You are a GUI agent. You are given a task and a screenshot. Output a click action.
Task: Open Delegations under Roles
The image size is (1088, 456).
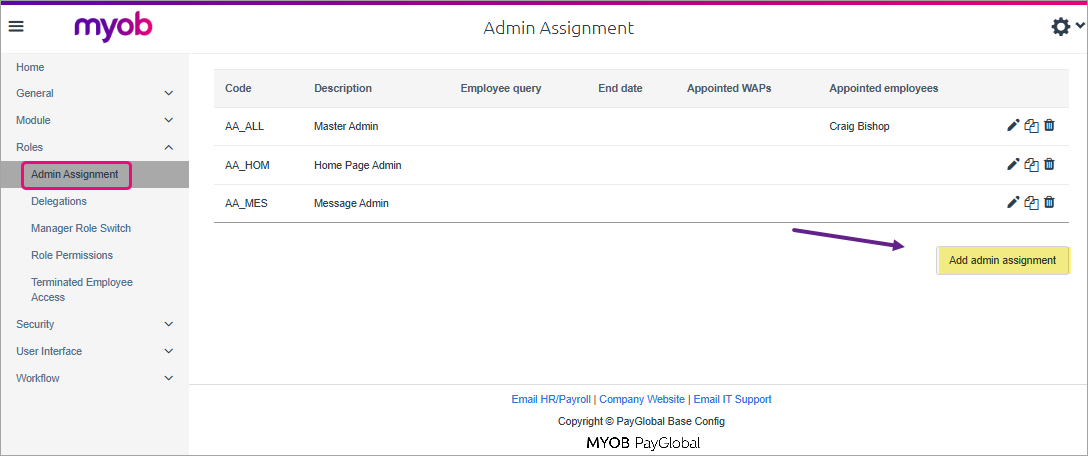[59, 201]
